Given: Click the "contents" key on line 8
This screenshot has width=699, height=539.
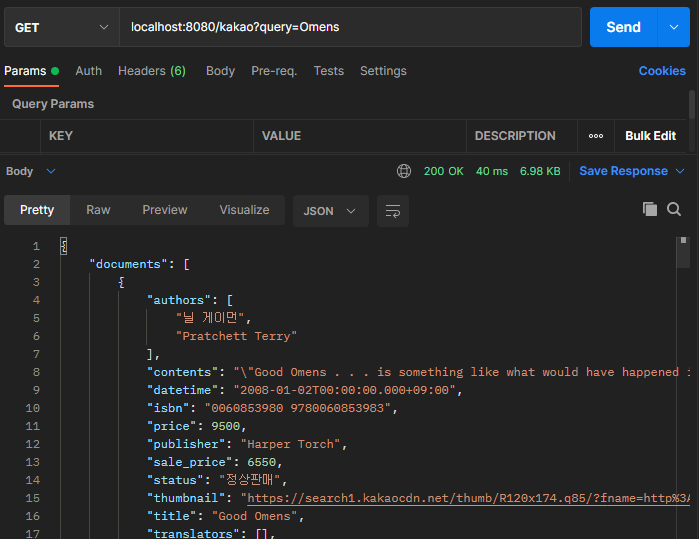Looking at the screenshot, I should [182, 372].
